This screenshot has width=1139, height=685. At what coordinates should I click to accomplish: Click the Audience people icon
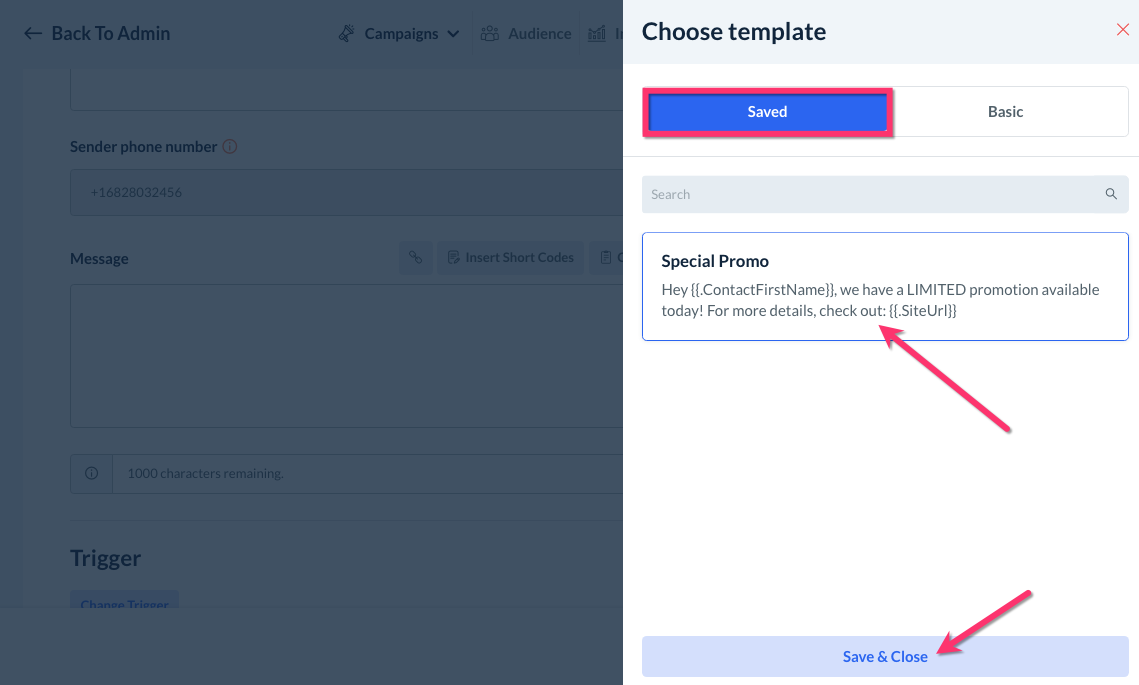point(490,34)
